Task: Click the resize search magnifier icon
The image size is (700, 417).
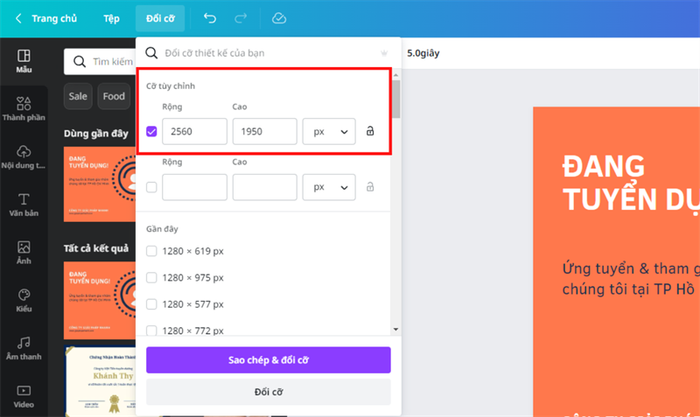Action: tap(152, 53)
